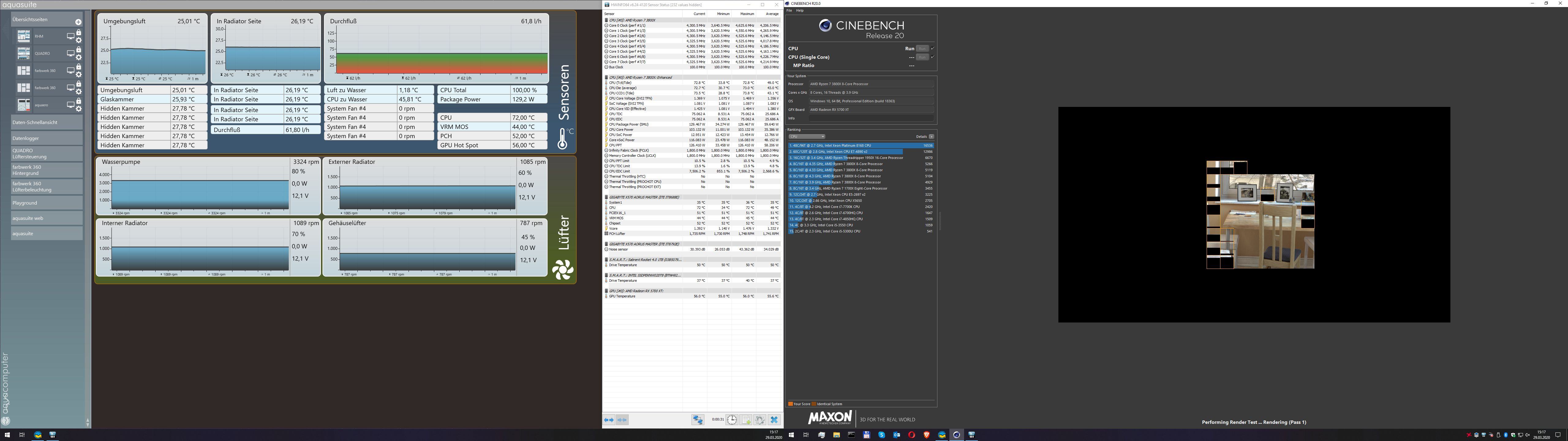Click monitor icon for RHM page

[x=71, y=36]
